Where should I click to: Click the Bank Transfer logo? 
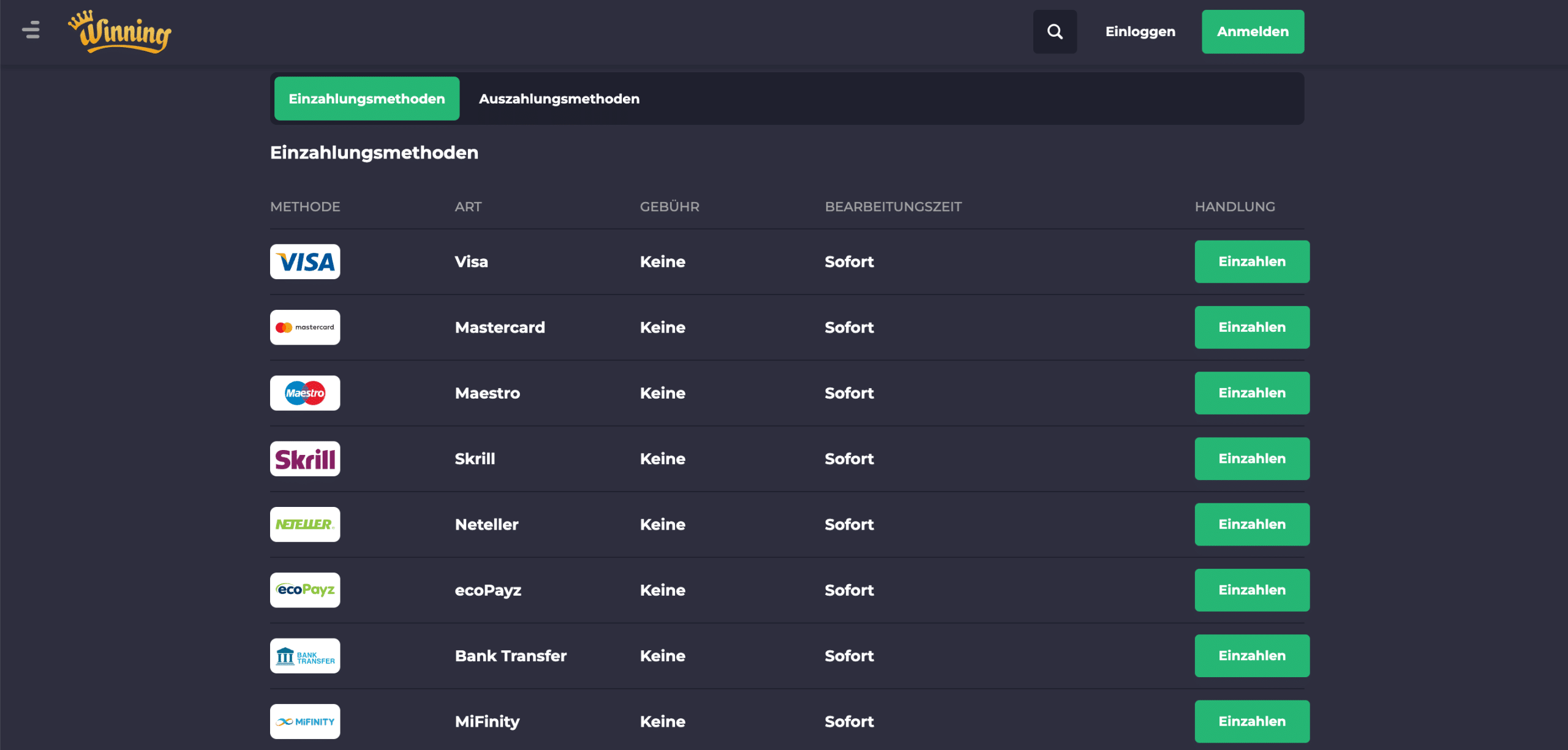(305, 656)
